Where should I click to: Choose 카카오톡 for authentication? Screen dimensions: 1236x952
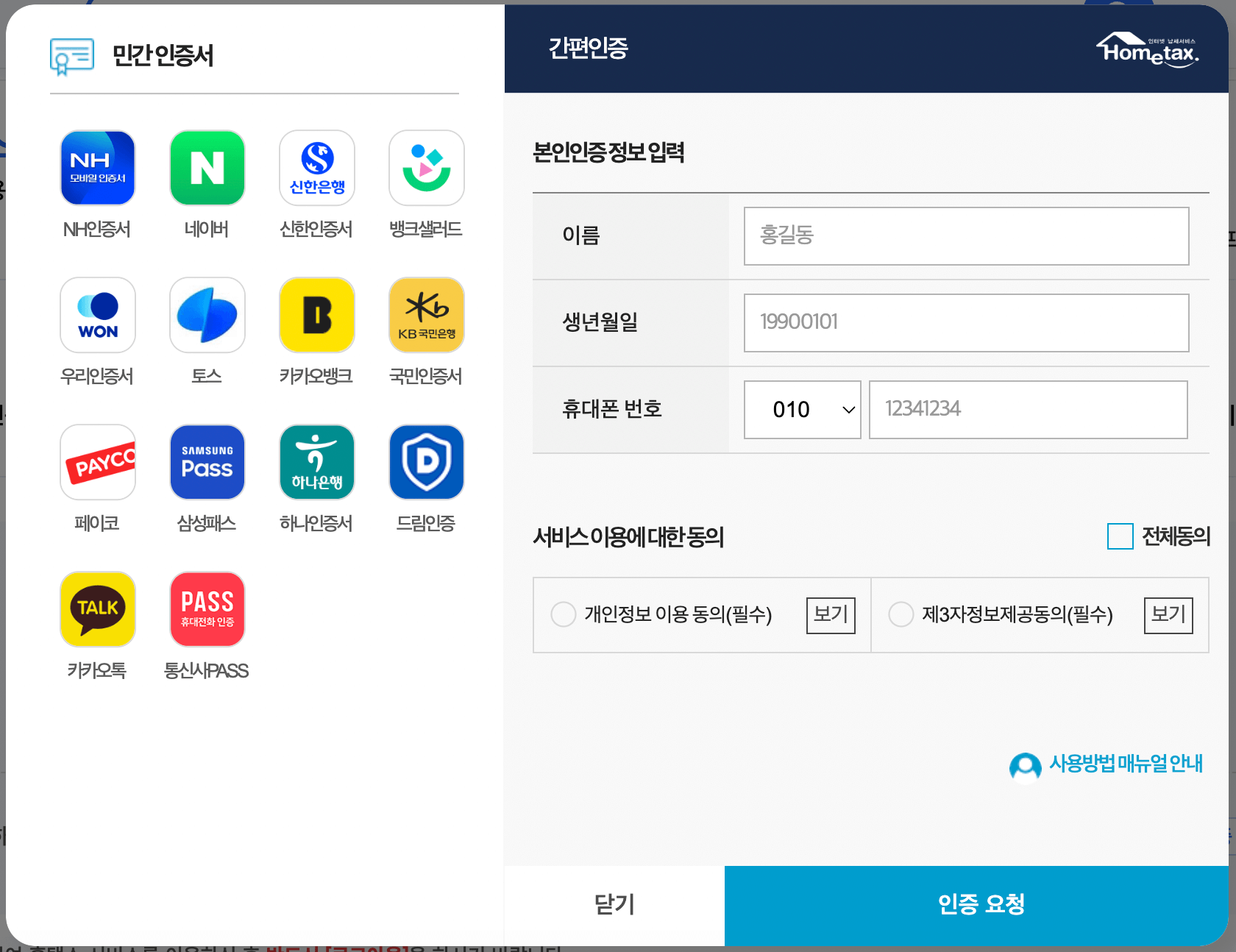[x=97, y=609]
